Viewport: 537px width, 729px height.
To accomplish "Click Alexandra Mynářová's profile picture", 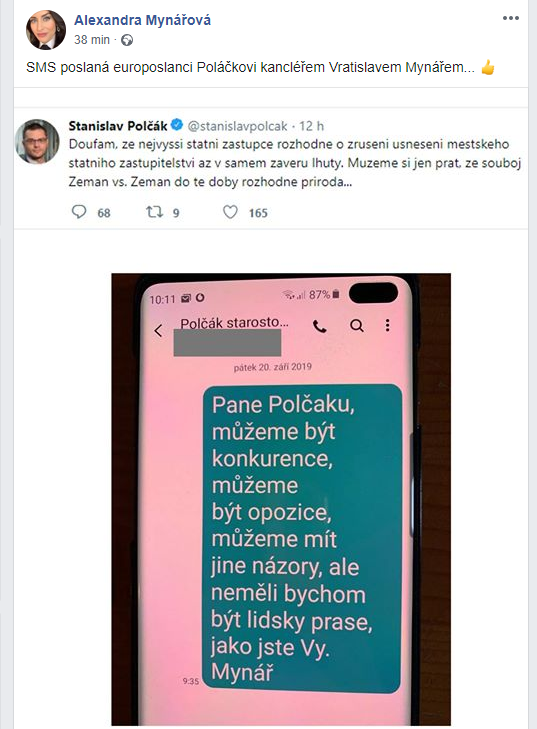I will 46,30.
